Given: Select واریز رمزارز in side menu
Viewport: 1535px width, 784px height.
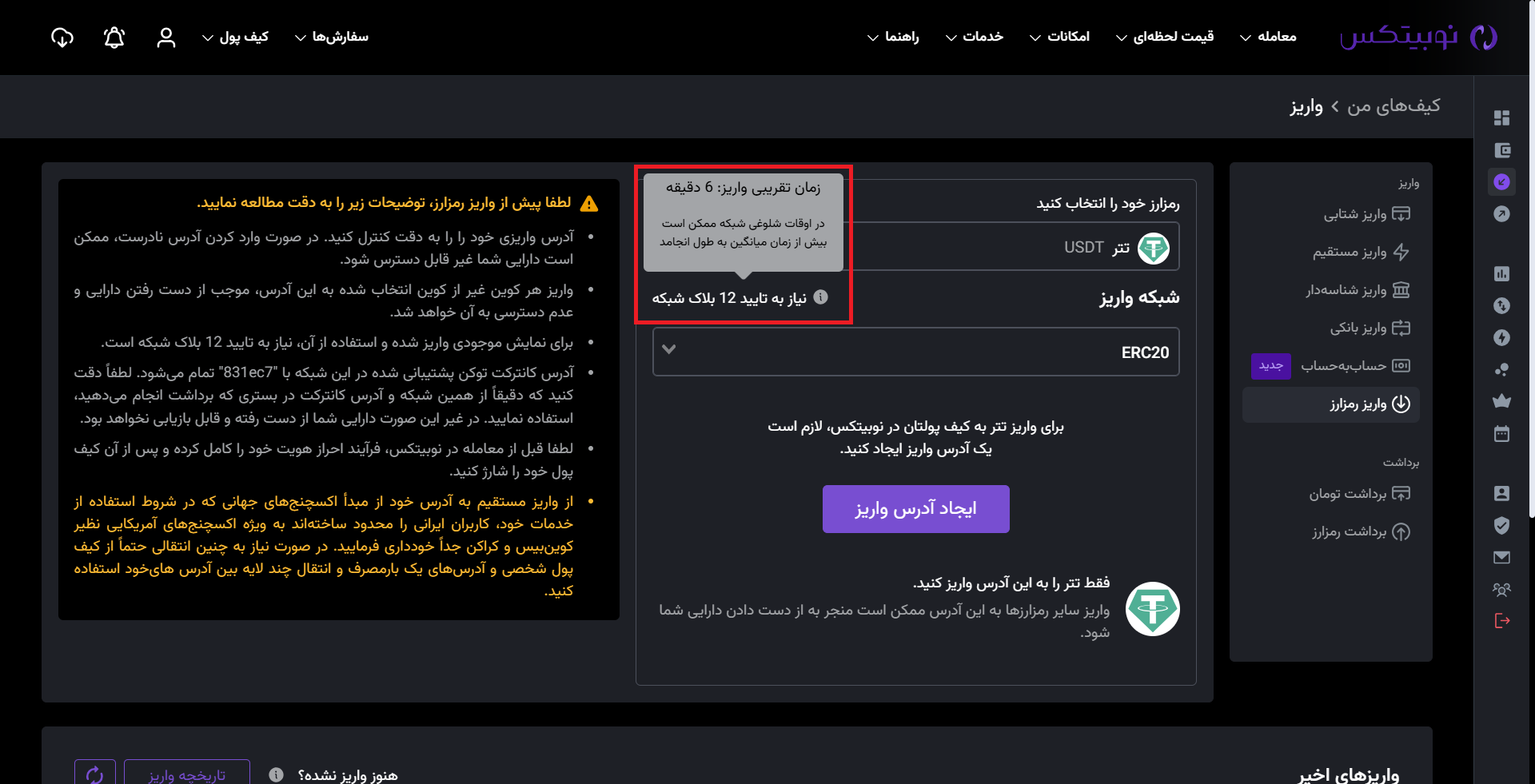Looking at the screenshot, I should pos(1331,404).
